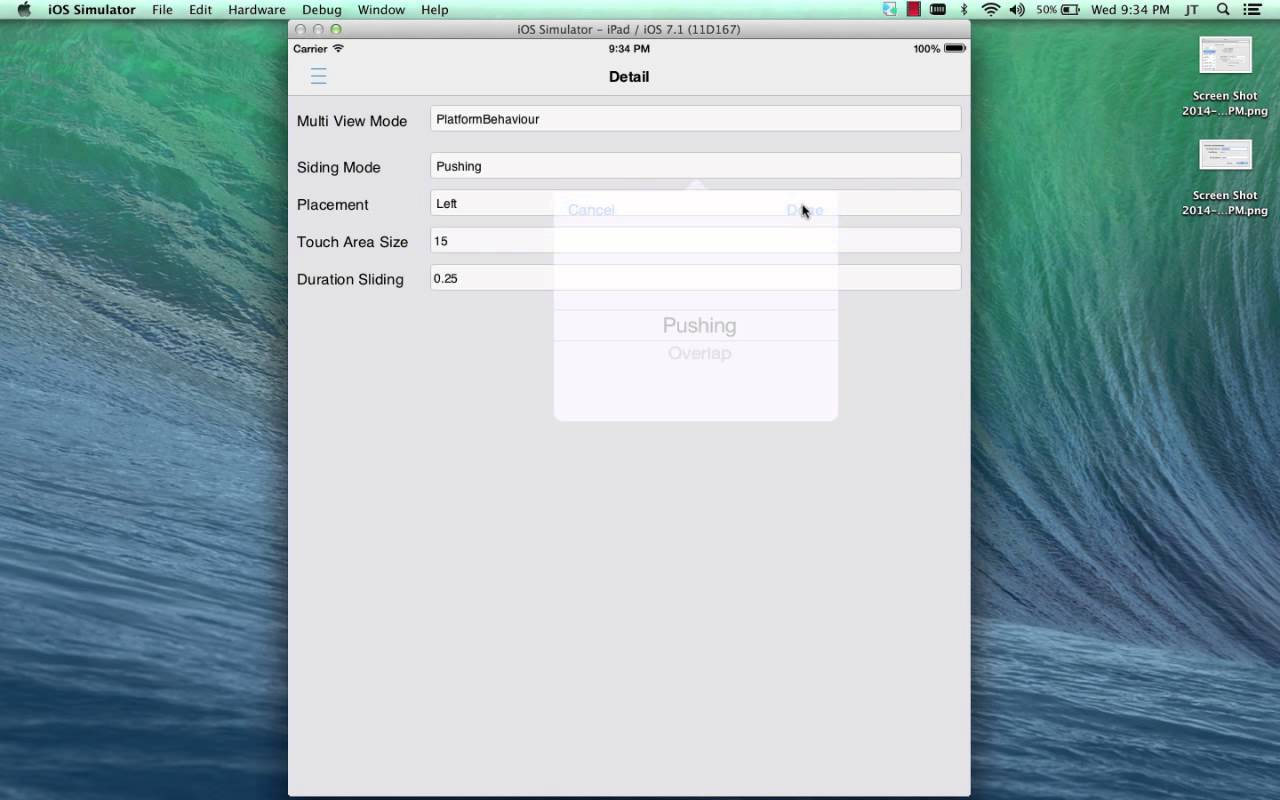Open the Apple menu
This screenshot has height=800, width=1280.
pos(24,9)
